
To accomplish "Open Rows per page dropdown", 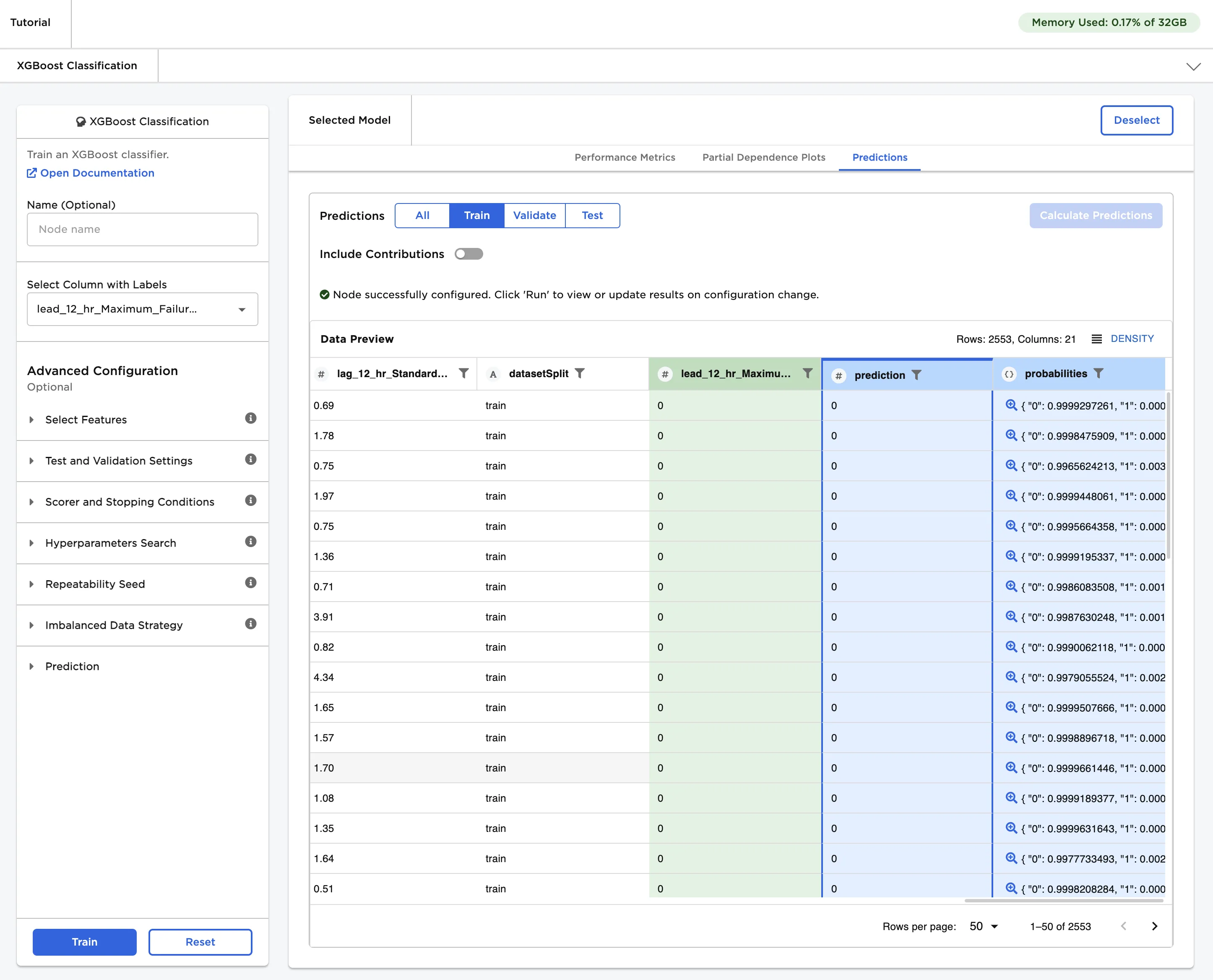I will (983, 926).
